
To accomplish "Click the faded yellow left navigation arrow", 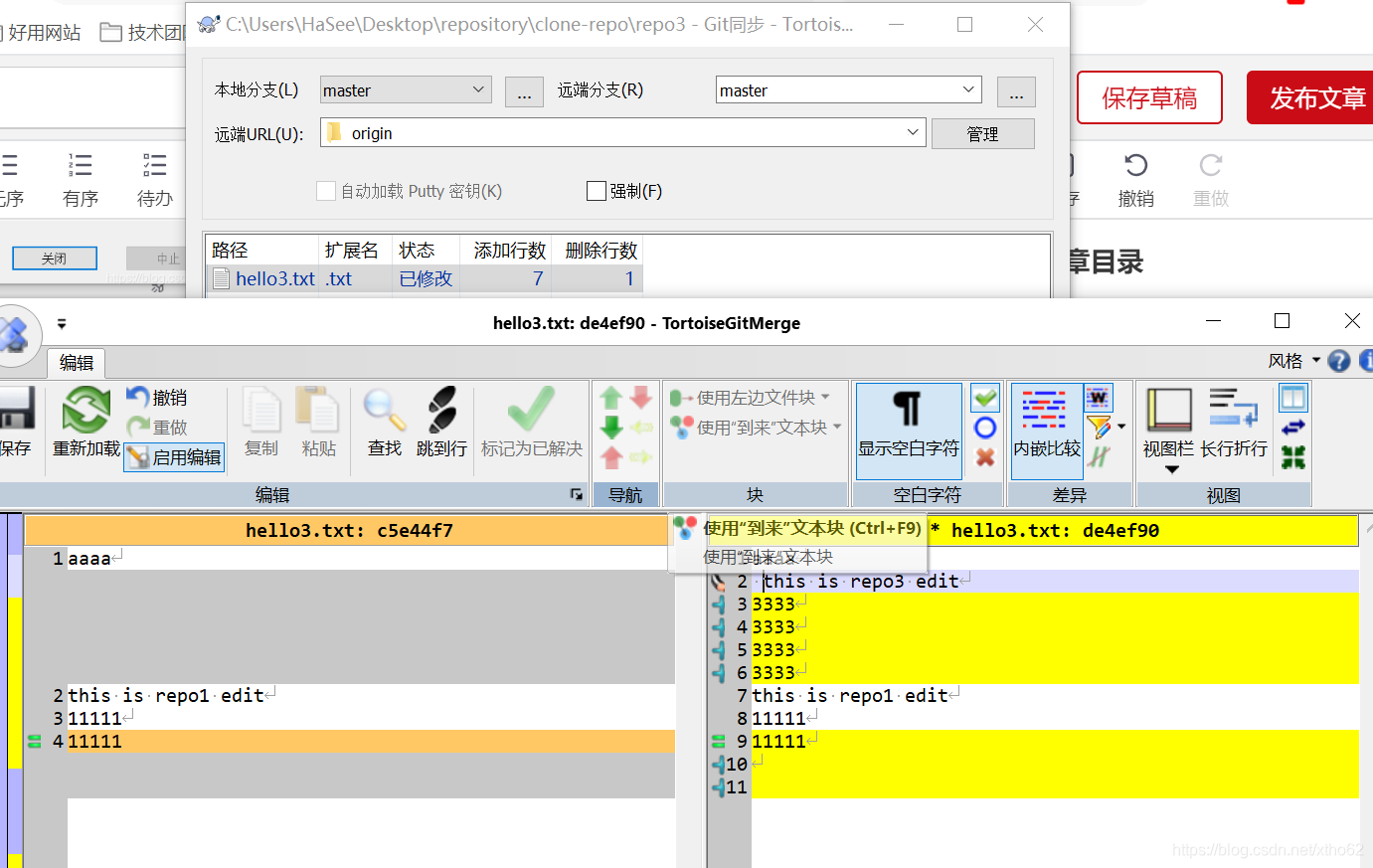I will [x=641, y=428].
